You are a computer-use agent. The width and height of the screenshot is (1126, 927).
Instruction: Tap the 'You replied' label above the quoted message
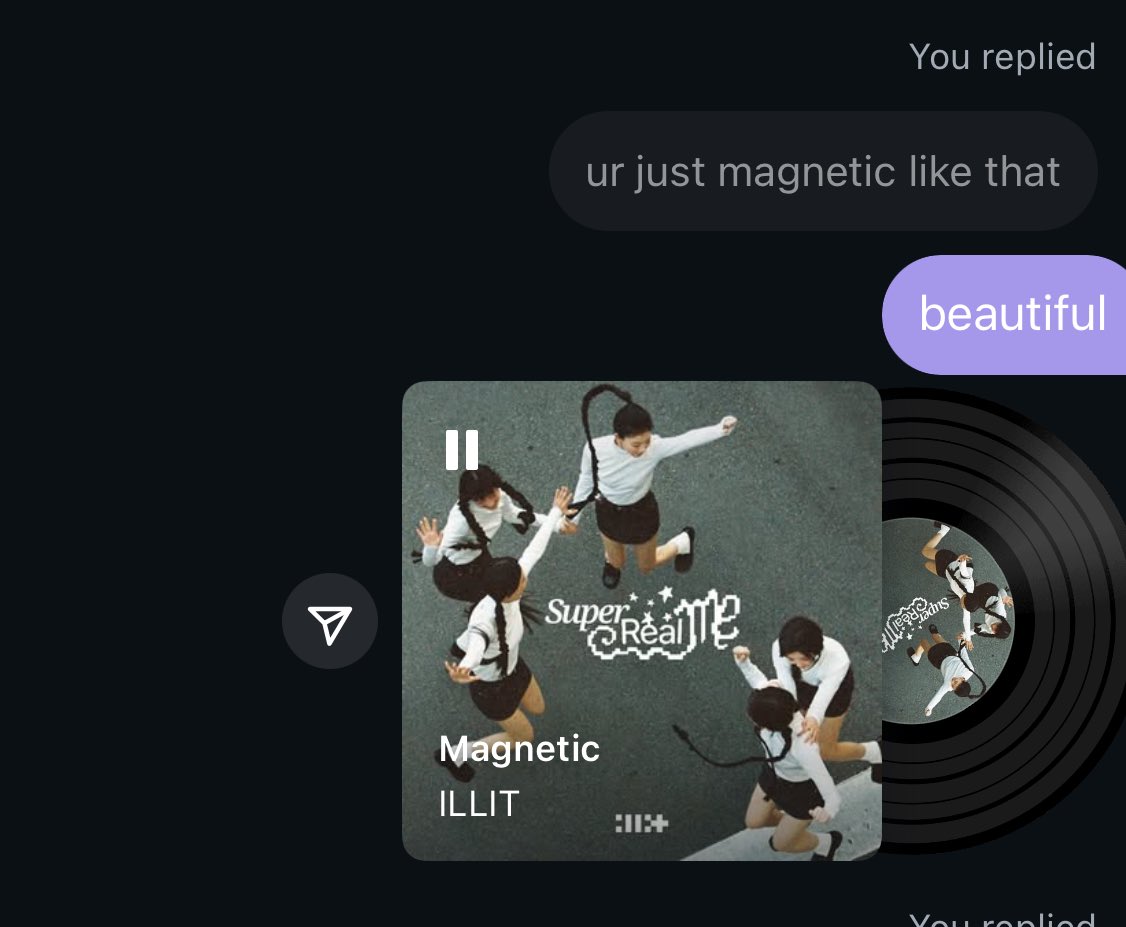[x=1002, y=57]
